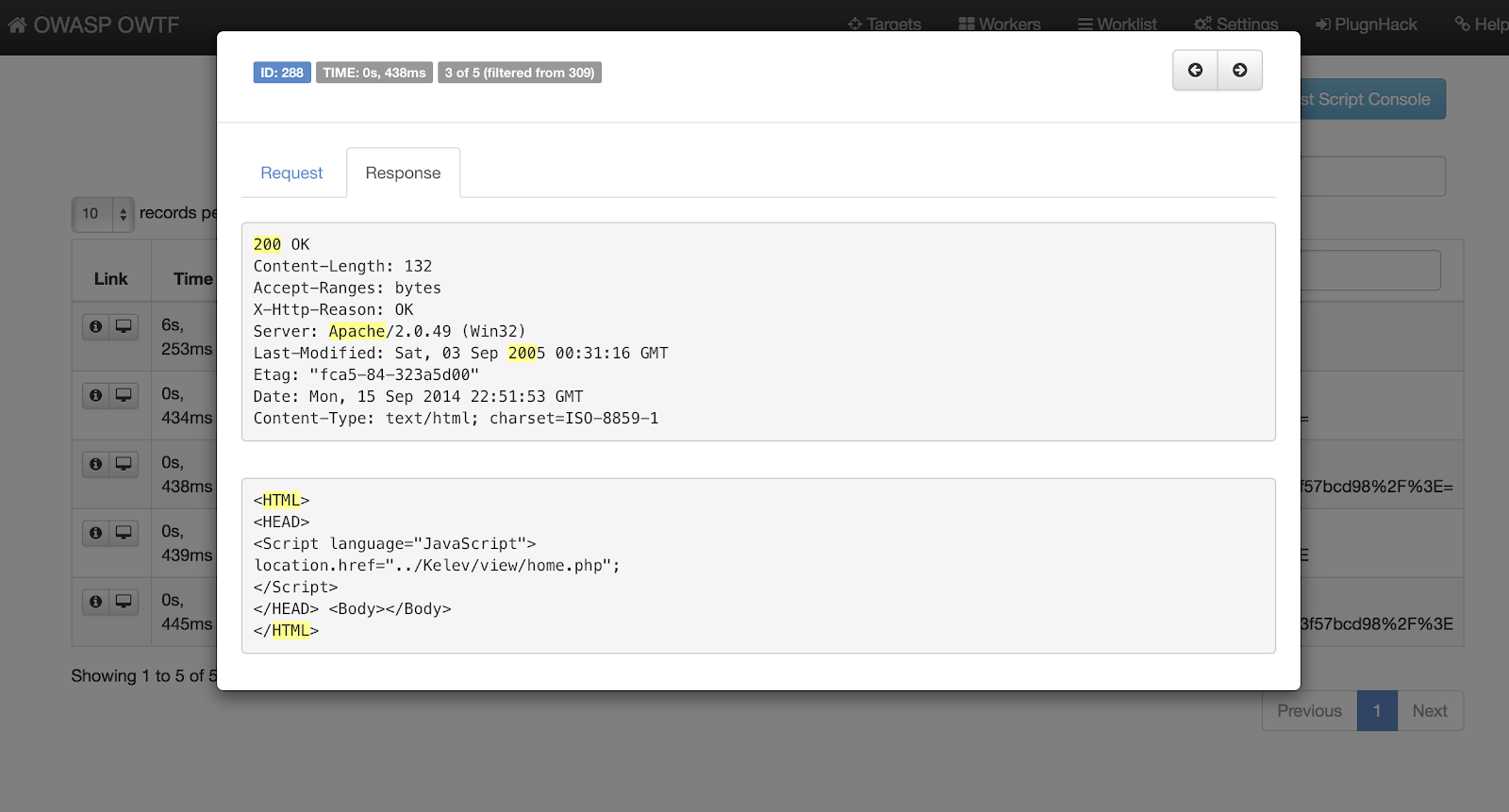1509x812 pixels.
Task: Go to previous transaction arrow in modal
Action: click(x=1195, y=71)
